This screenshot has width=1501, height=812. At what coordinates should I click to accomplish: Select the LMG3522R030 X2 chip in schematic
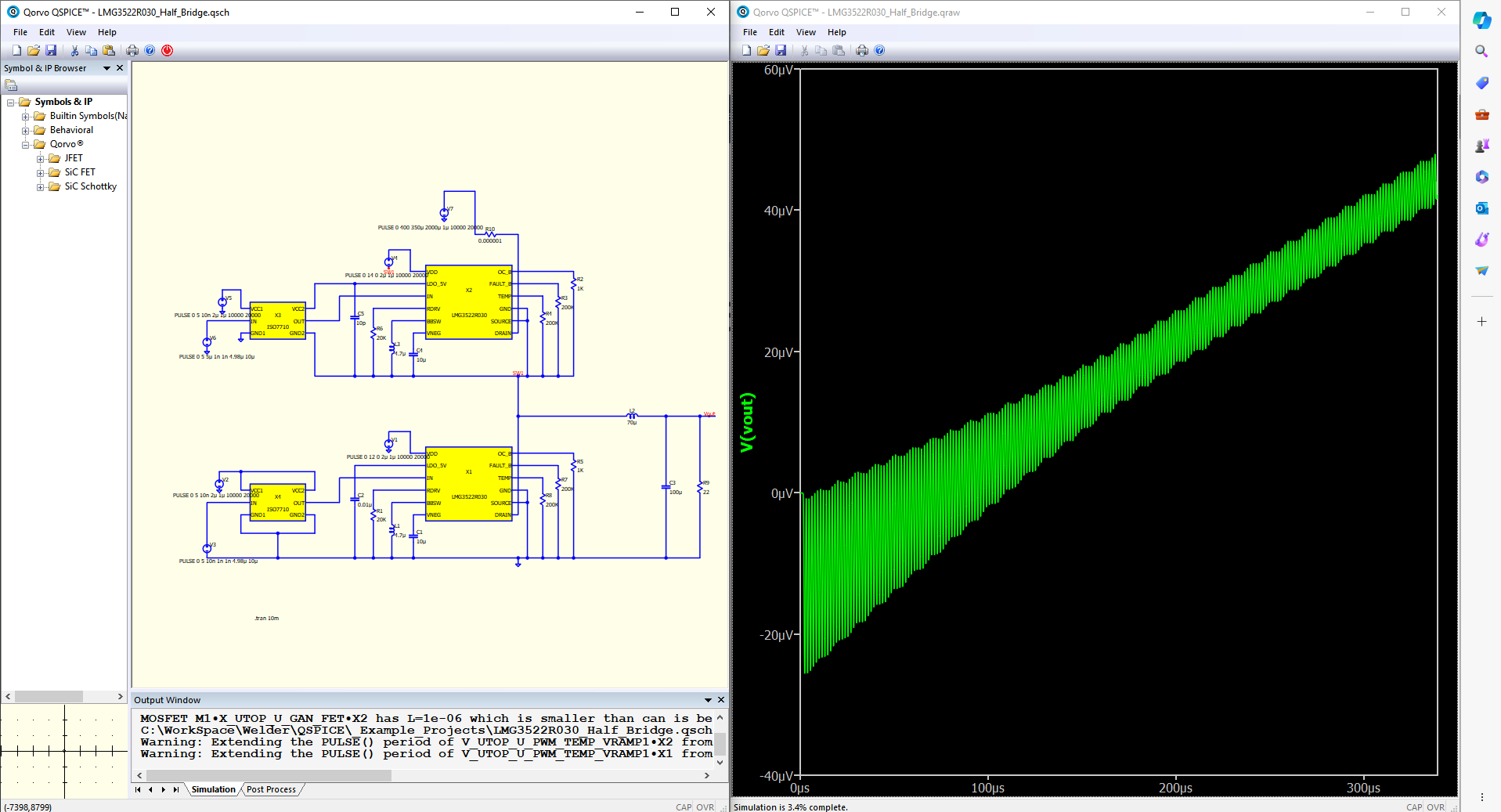469,302
